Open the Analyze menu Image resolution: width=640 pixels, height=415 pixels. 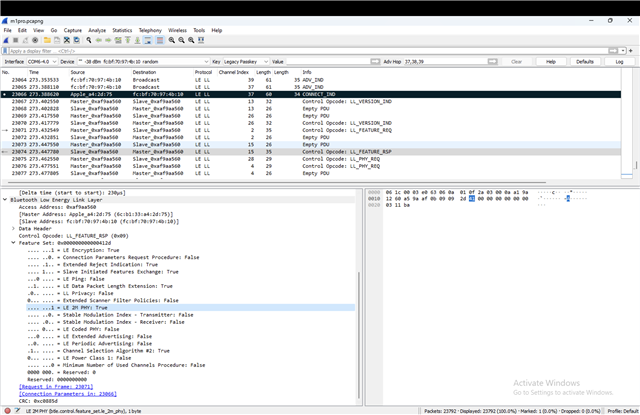(x=97, y=30)
